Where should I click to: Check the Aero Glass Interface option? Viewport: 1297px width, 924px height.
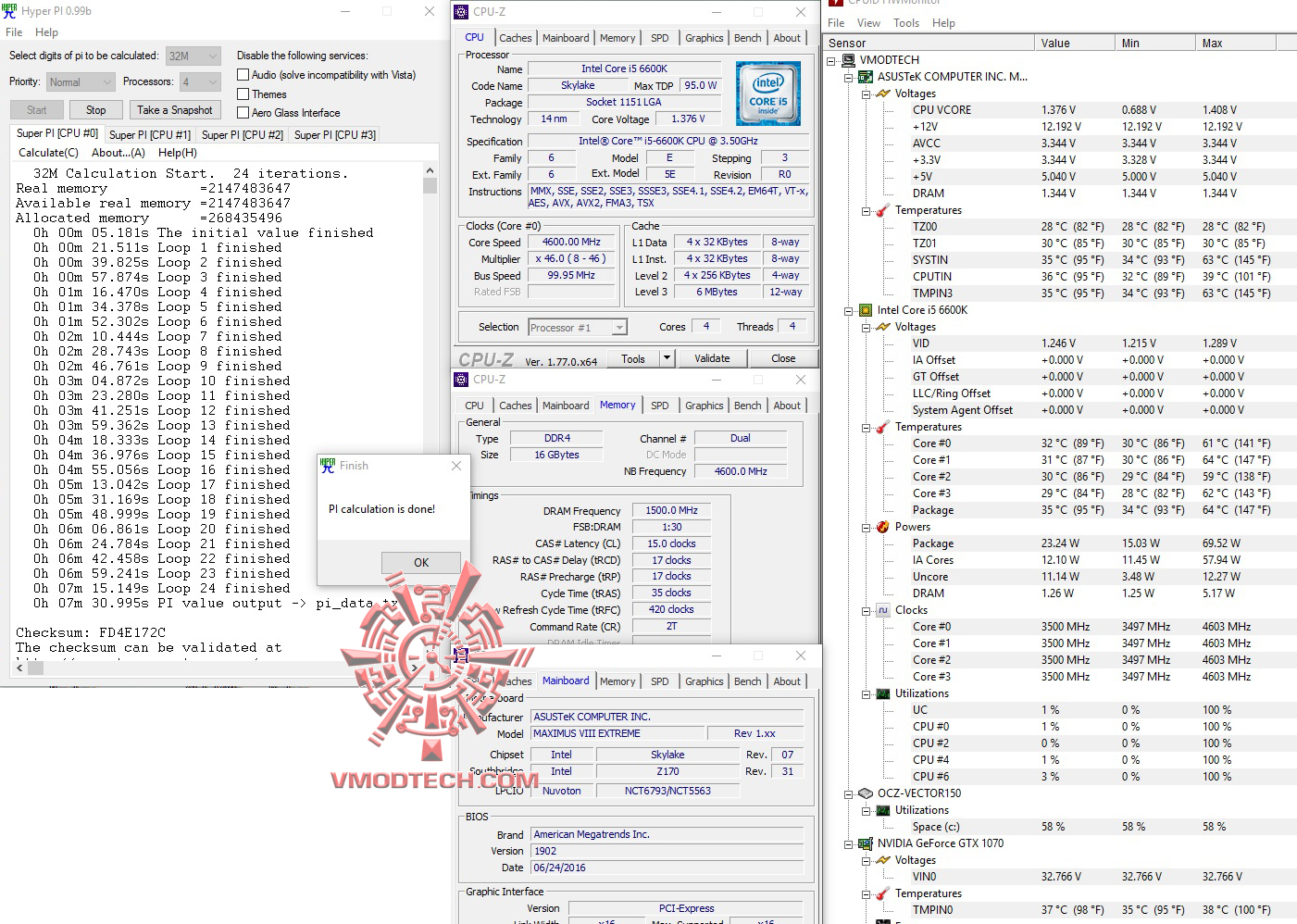[x=243, y=113]
